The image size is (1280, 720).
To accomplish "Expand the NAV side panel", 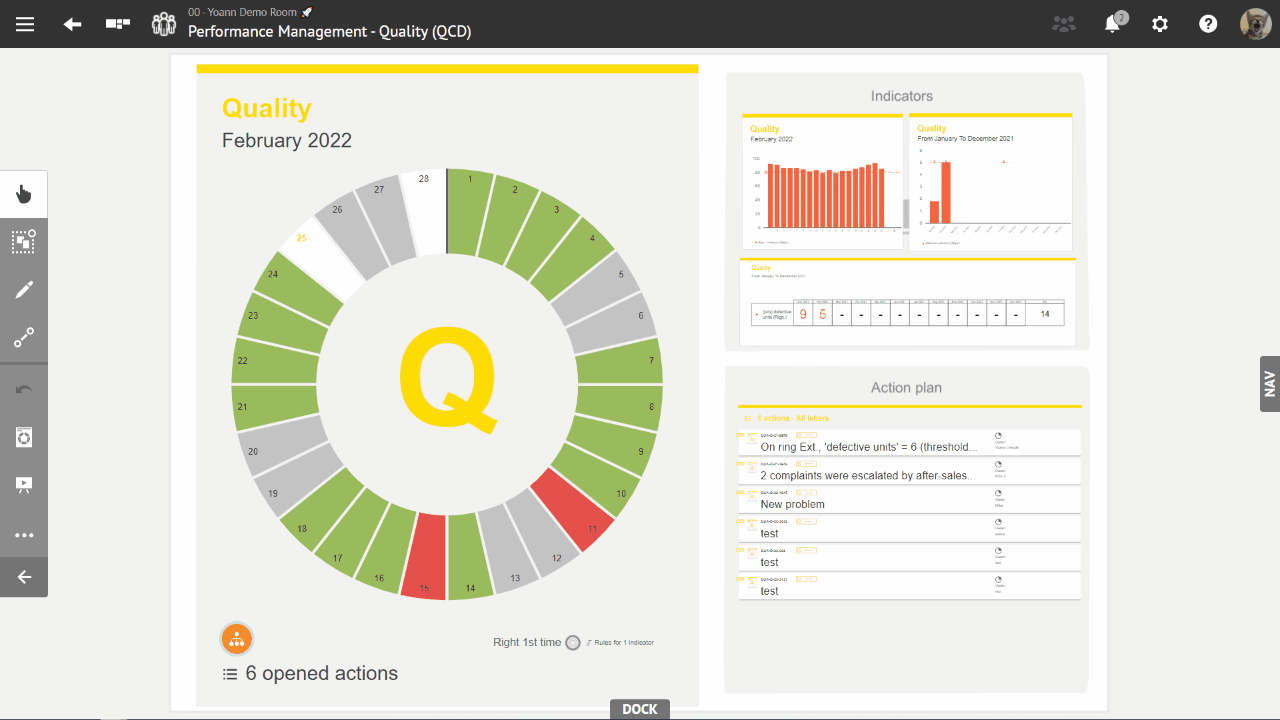I will [1269, 384].
